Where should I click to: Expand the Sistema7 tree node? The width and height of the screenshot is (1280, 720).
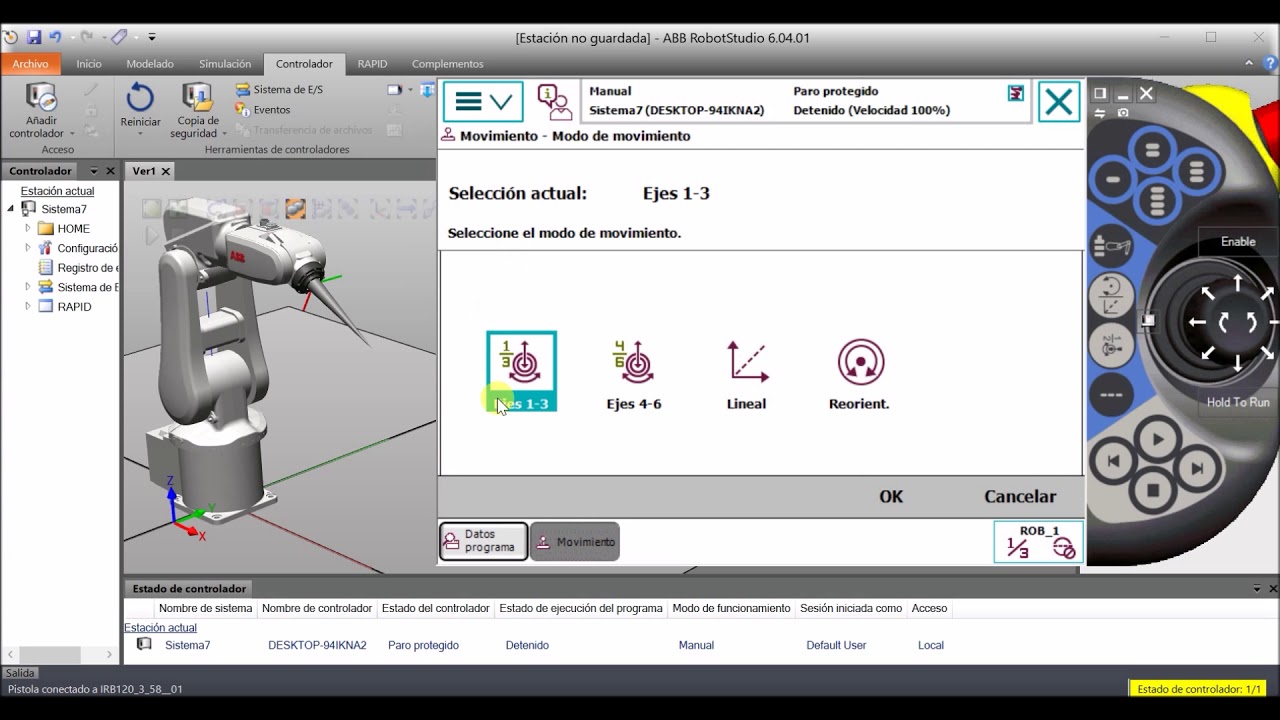(x=11, y=209)
